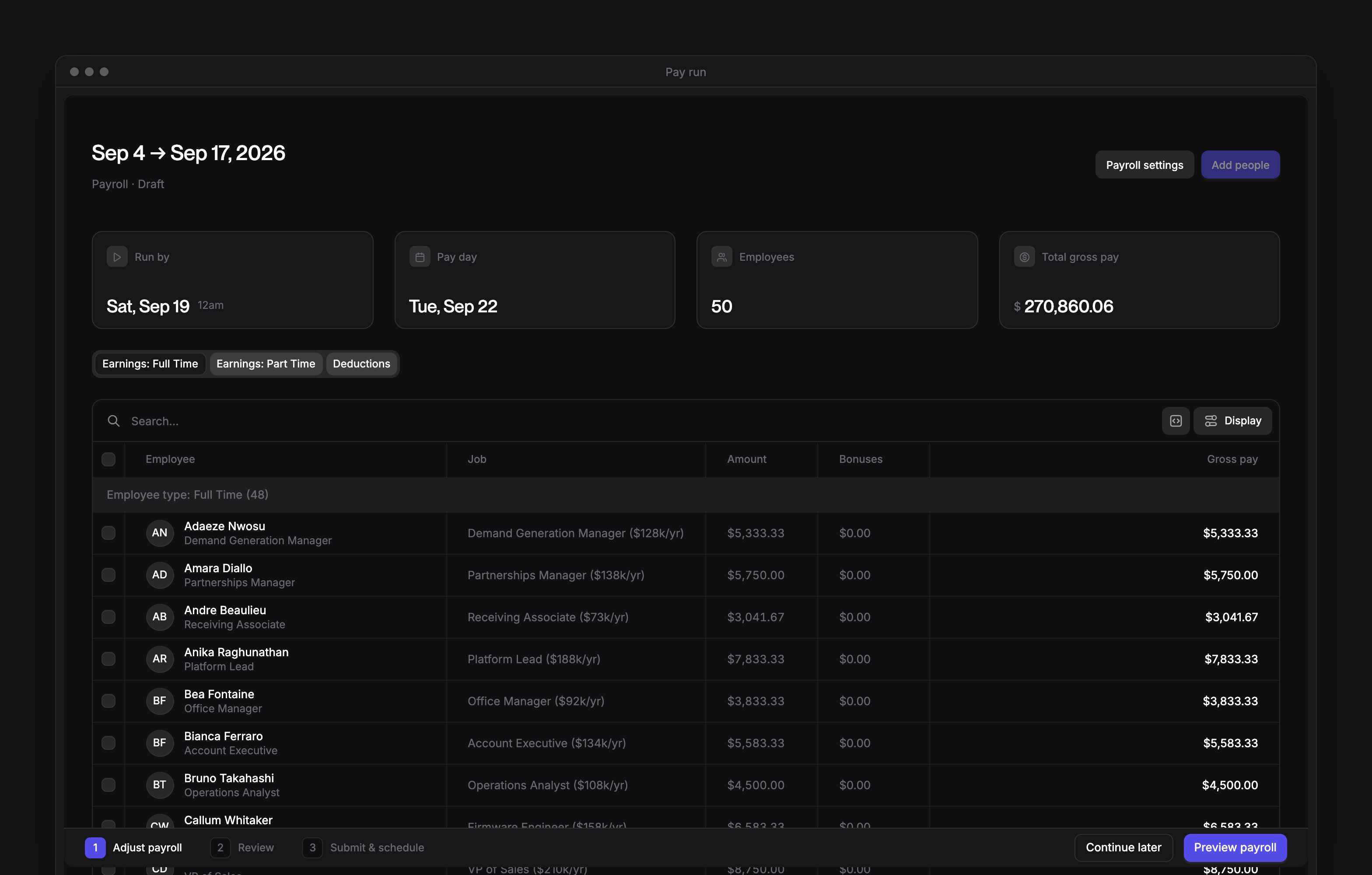This screenshot has height=875, width=1372.
Task: Click the Total gross pay coin icon
Action: [1024, 257]
